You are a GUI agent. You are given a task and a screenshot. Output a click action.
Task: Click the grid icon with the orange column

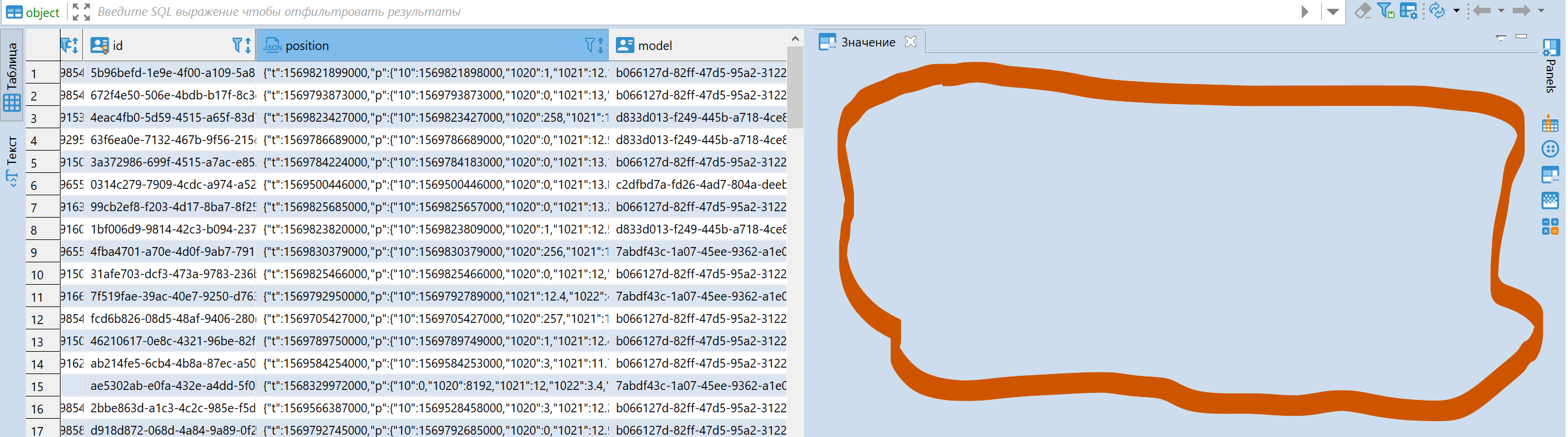pyautogui.click(x=1550, y=124)
